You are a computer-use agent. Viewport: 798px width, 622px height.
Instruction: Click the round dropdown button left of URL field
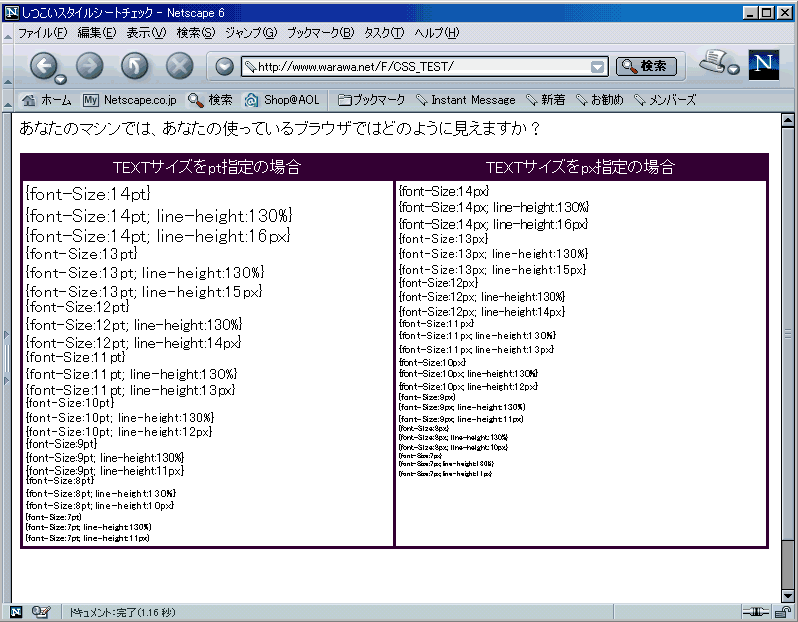pyautogui.click(x=224, y=66)
